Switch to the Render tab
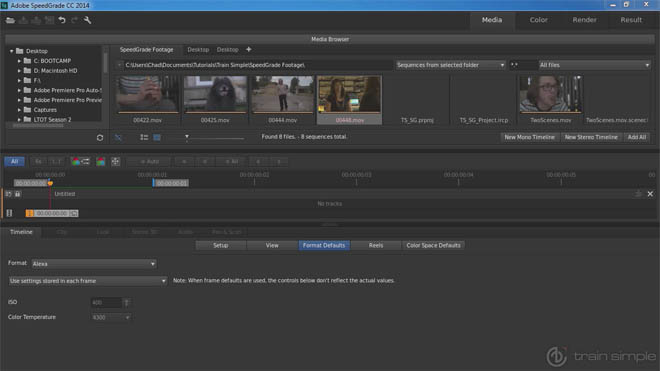 coord(584,20)
